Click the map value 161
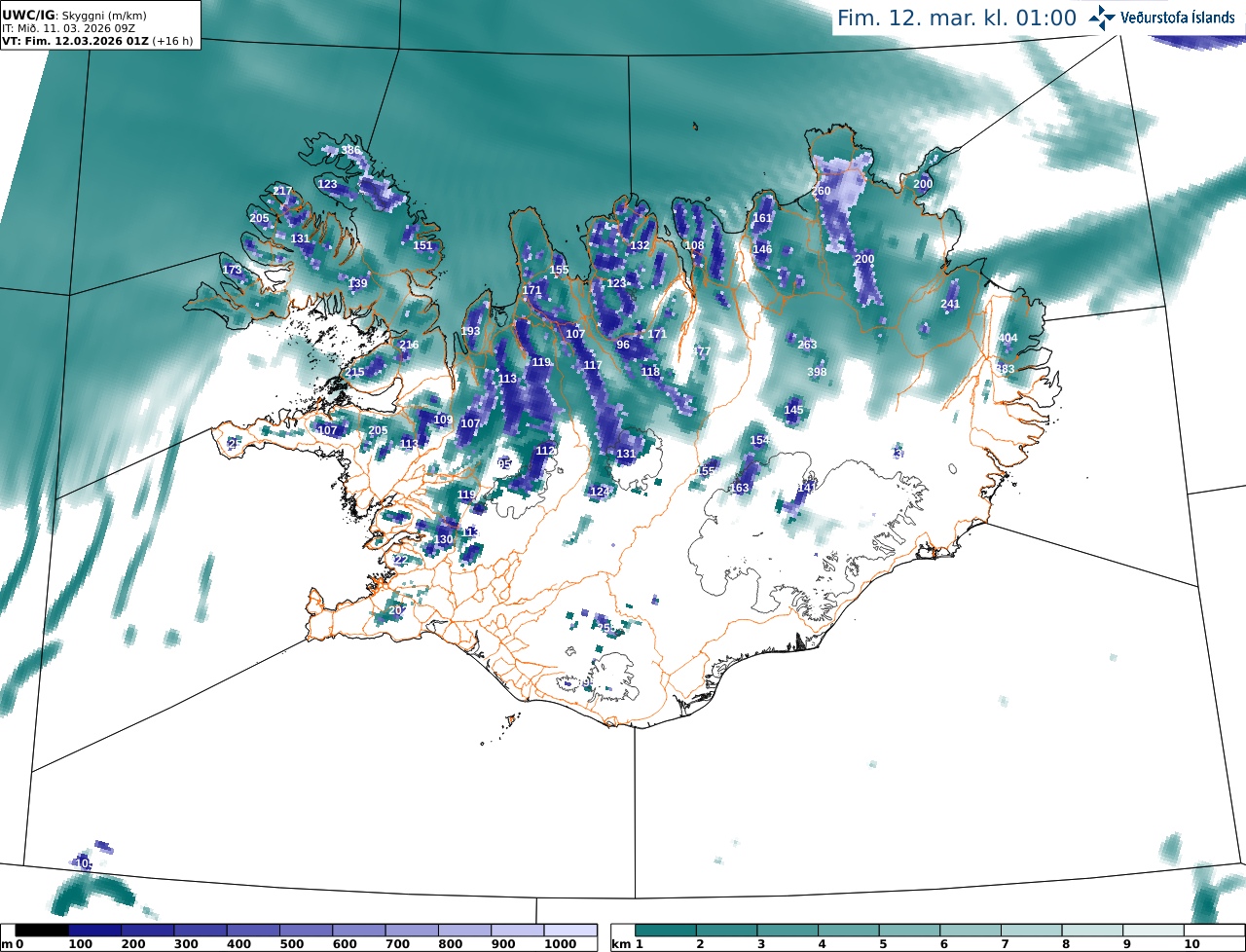 762,218
